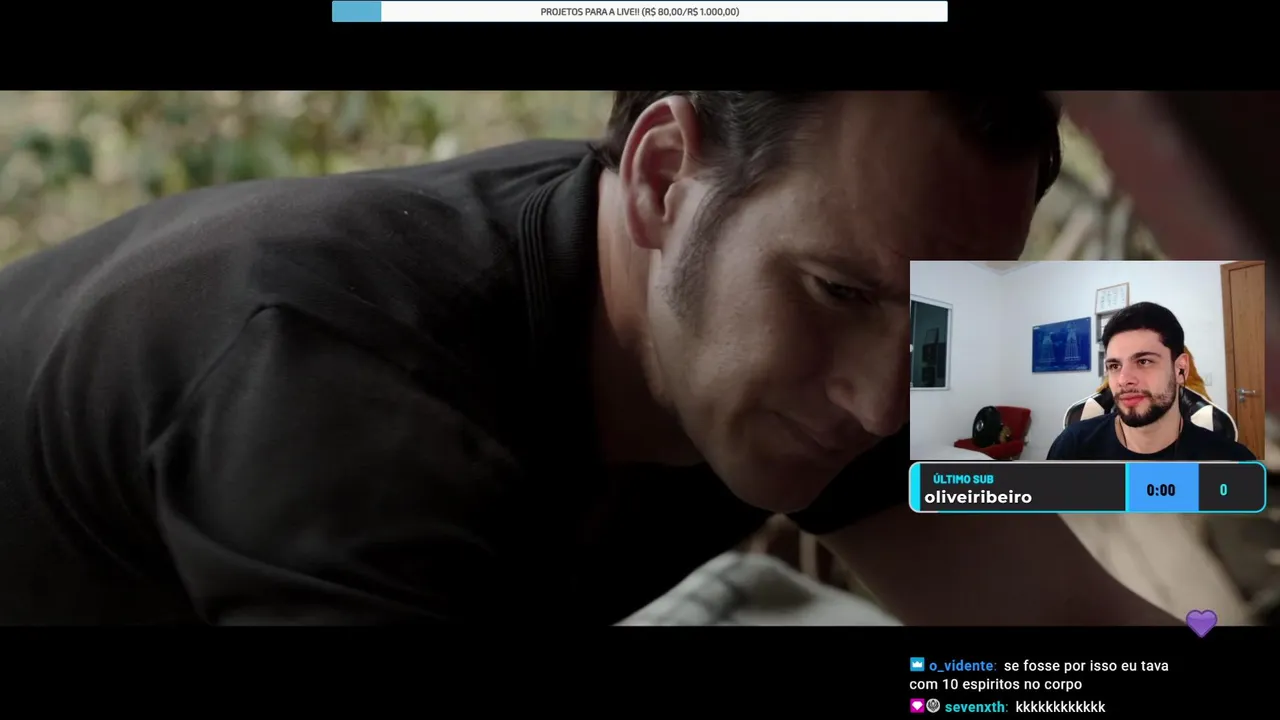Click the main movie video frame
The height and width of the screenshot is (720, 1280).
tap(640, 358)
